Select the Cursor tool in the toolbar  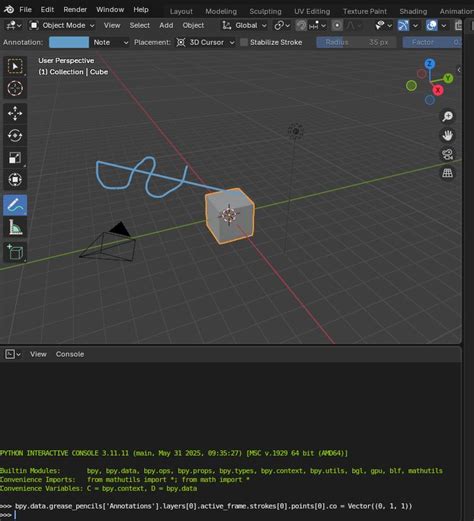pyautogui.click(x=15, y=88)
